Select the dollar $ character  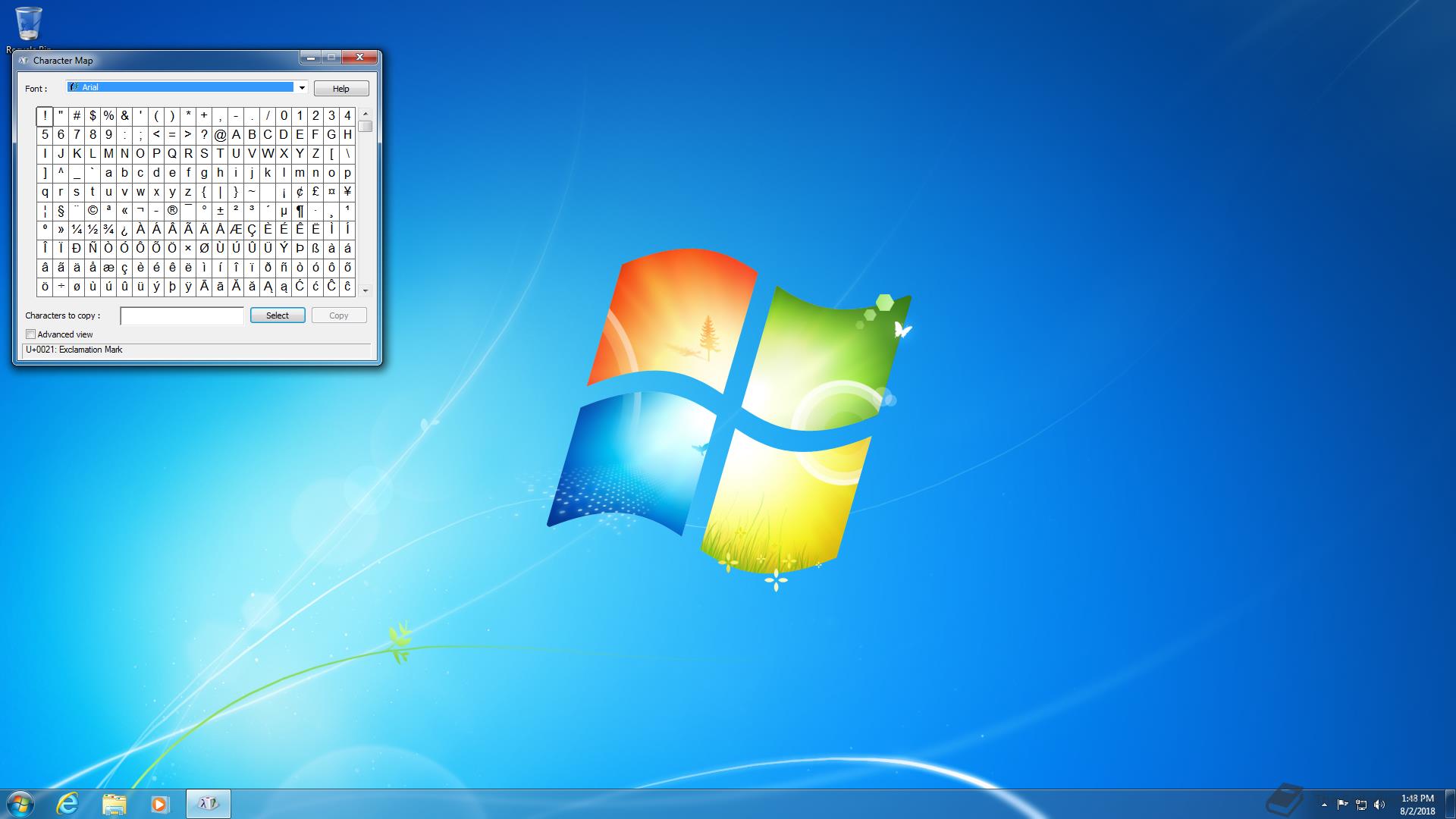pos(93,116)
